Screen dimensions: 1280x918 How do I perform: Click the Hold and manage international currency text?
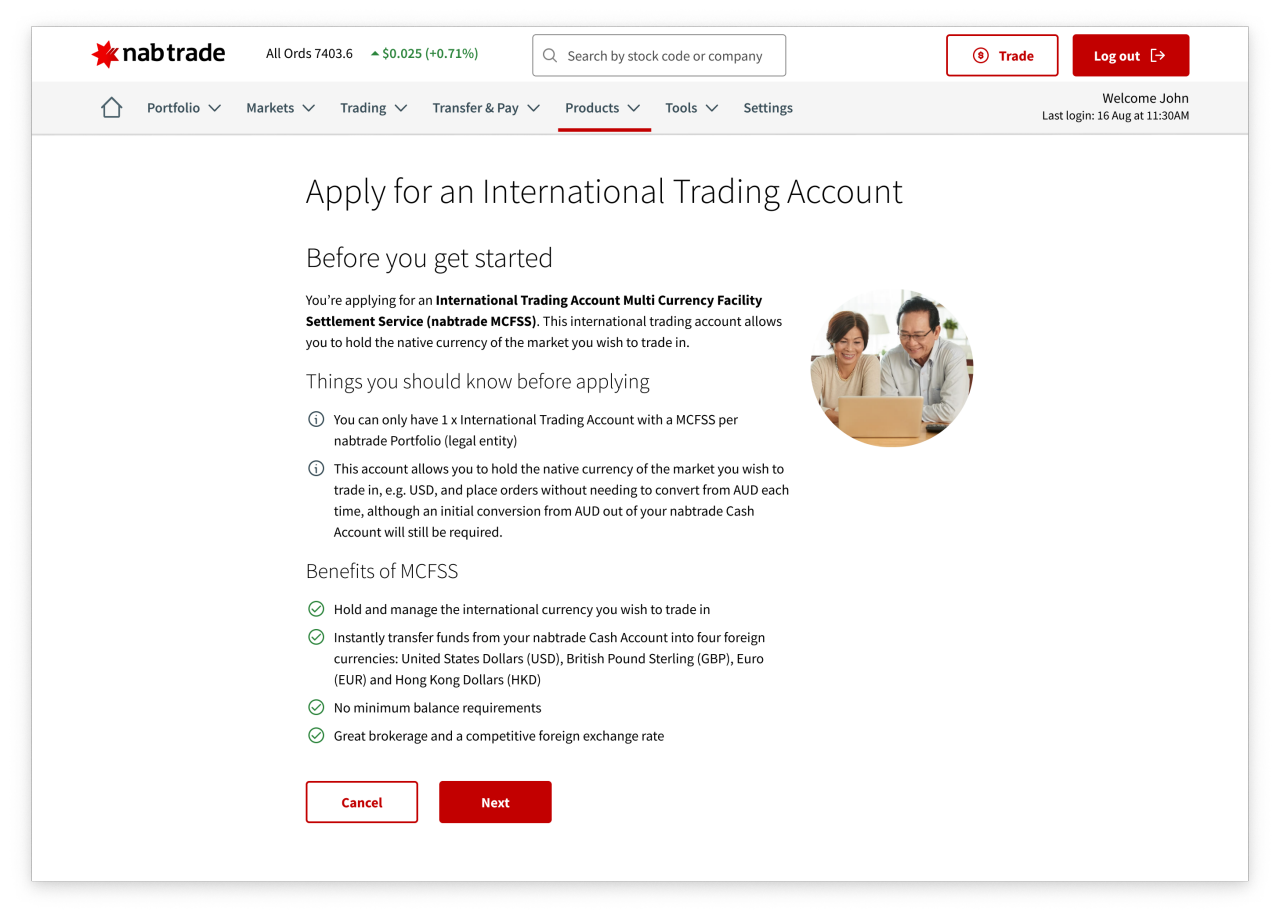pos(522,609)
